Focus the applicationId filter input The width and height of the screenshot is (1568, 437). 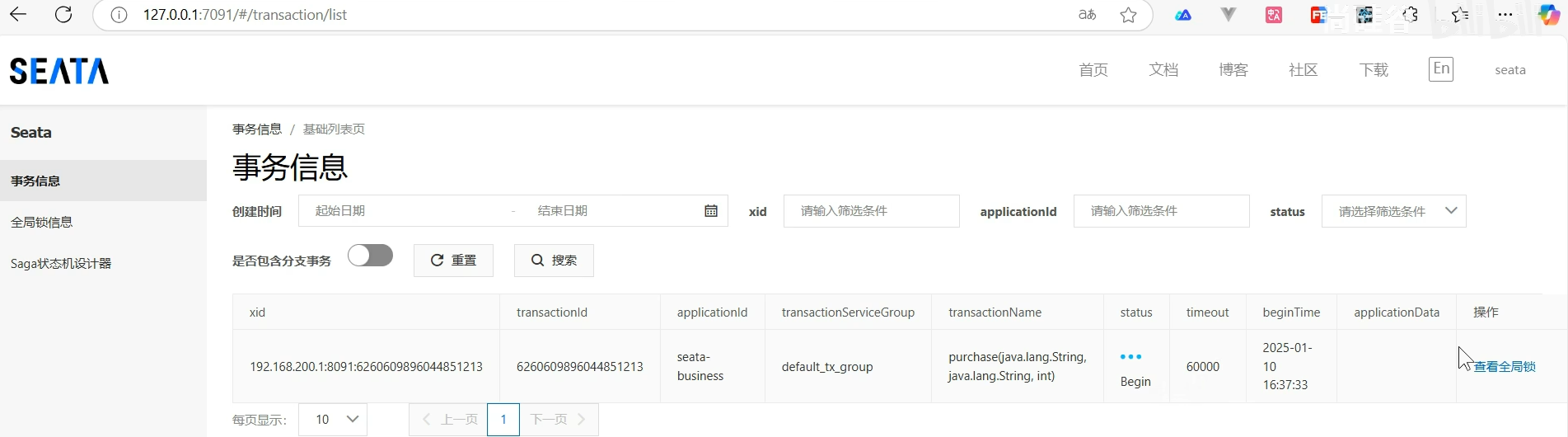pyautogui.click(x=1162, y=211)
